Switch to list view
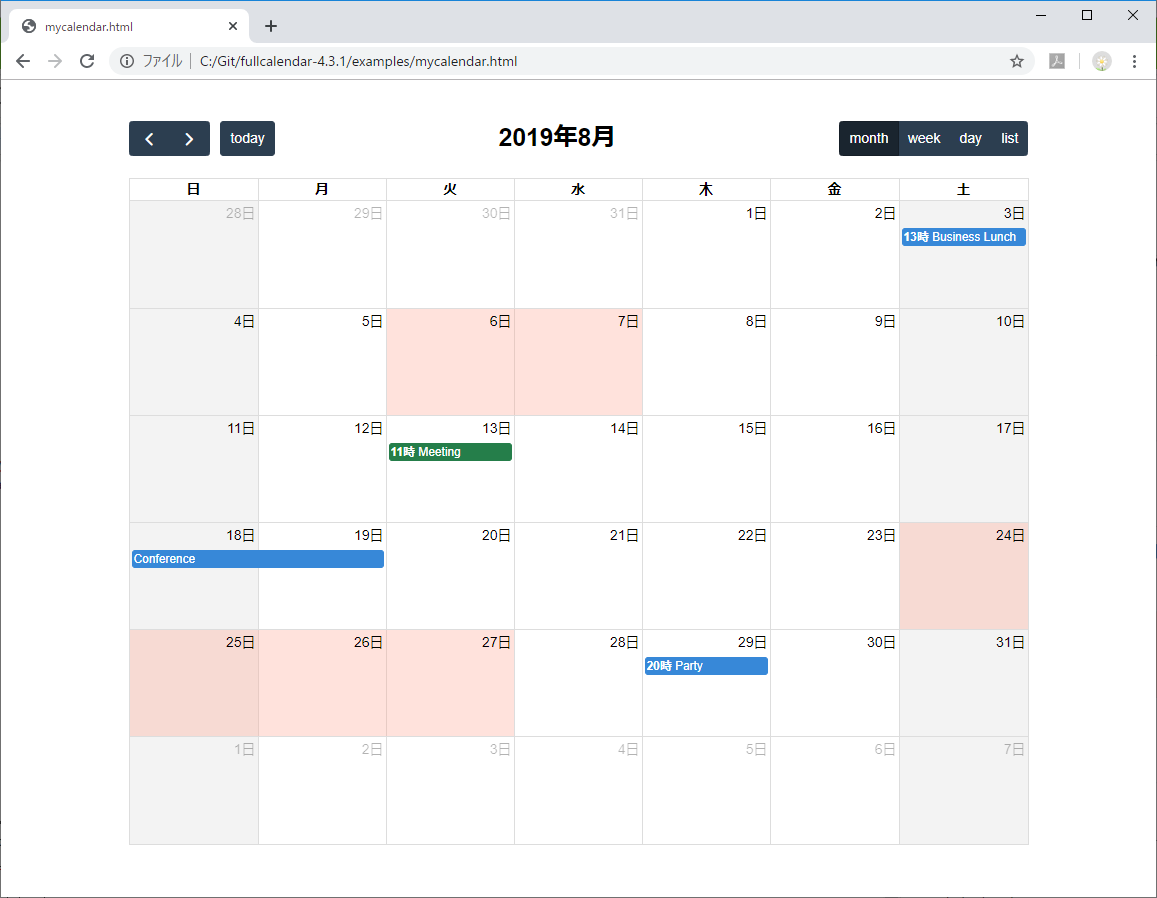 (1009, 138)
